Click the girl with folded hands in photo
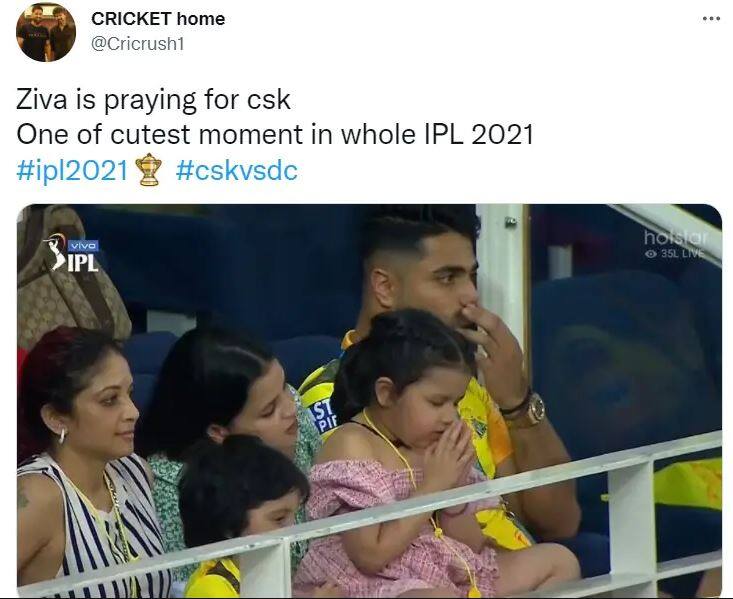 pos(402,449)
